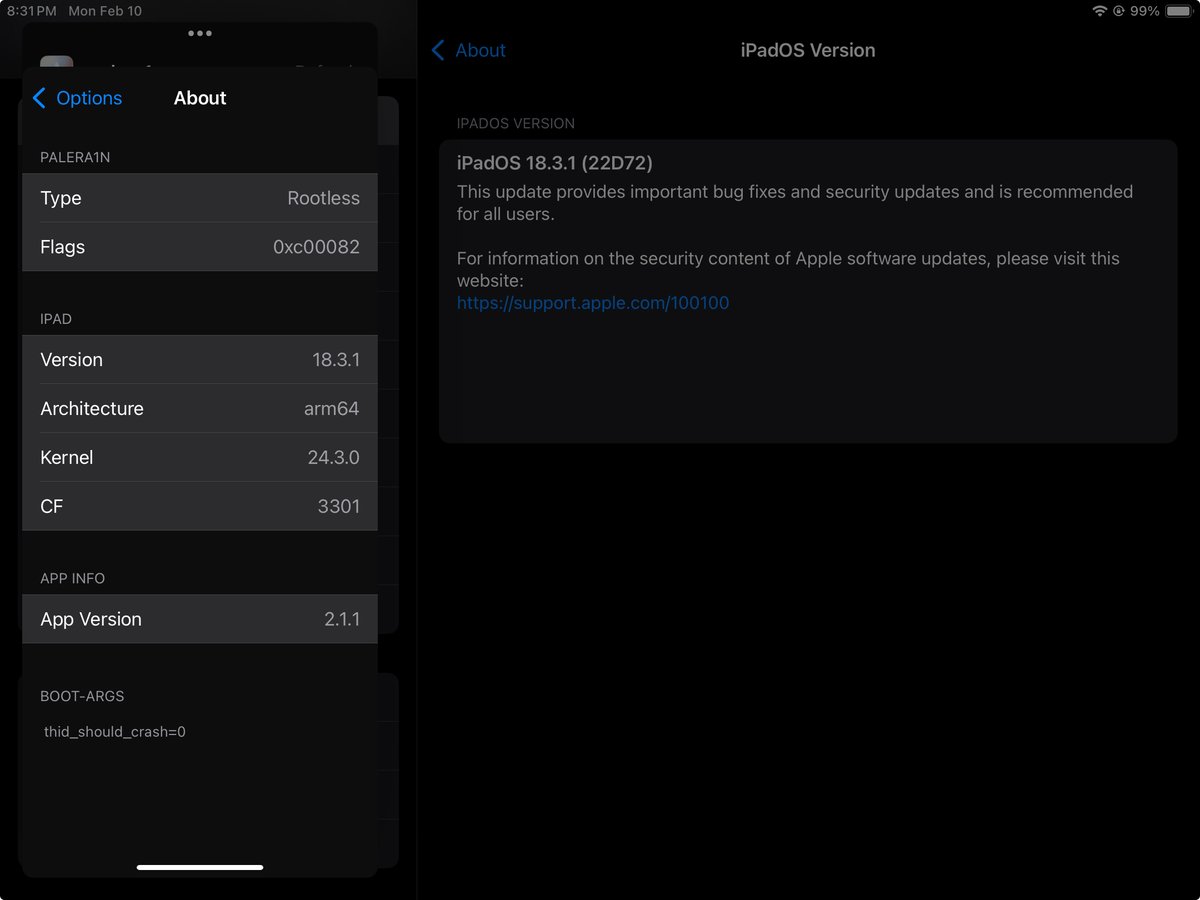Select the Architecture row showing arm64
The height and width of the screenshot is (900, 1200).
coord(200,409)
